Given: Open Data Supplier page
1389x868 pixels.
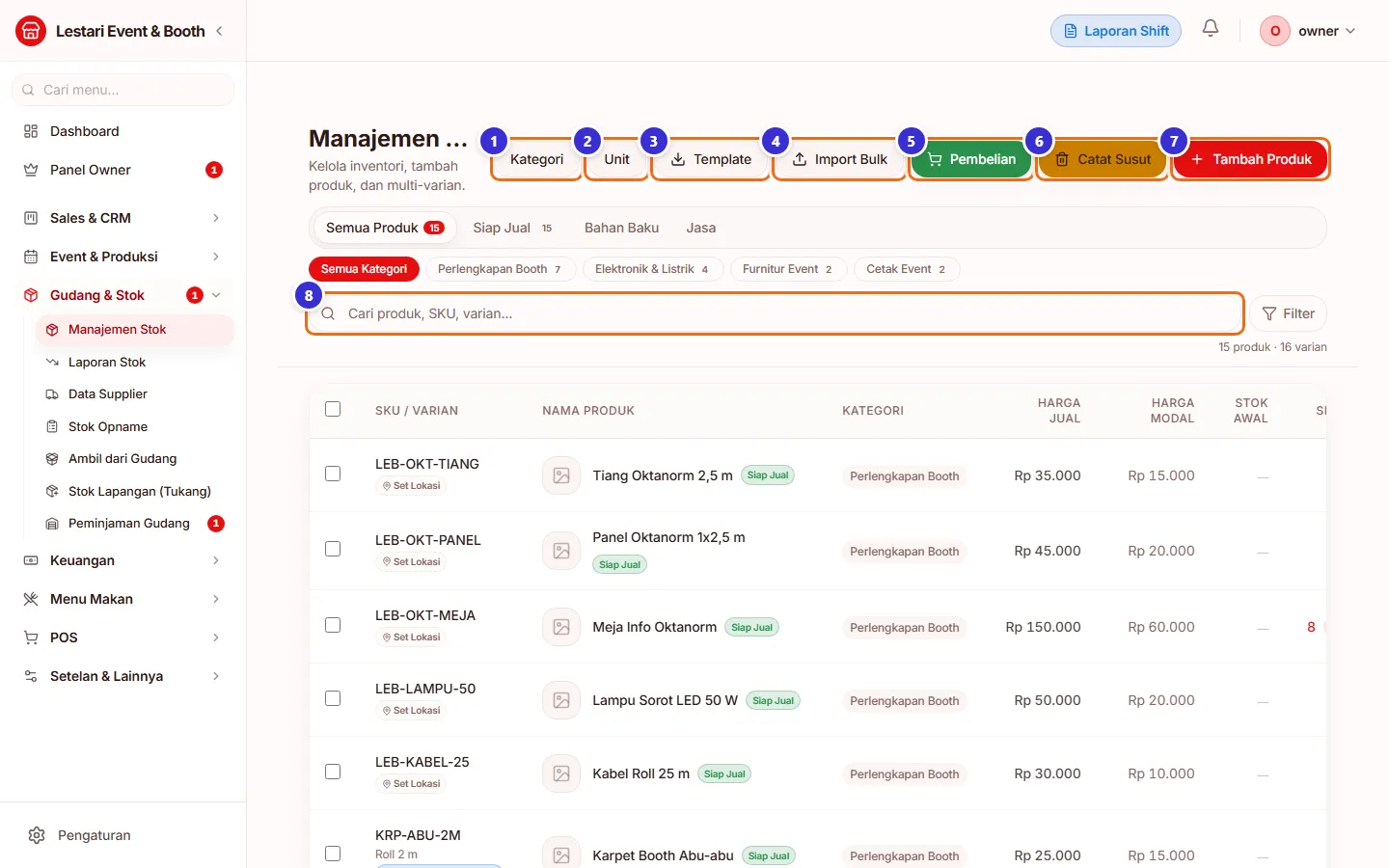Looking at the screenshot, I should tap(135, 393).
